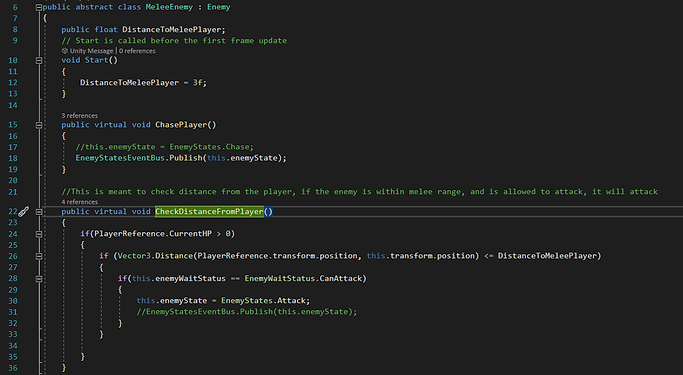
Task: Click the MeleeEnemy class name on line 6
Action: click(169, 7)
